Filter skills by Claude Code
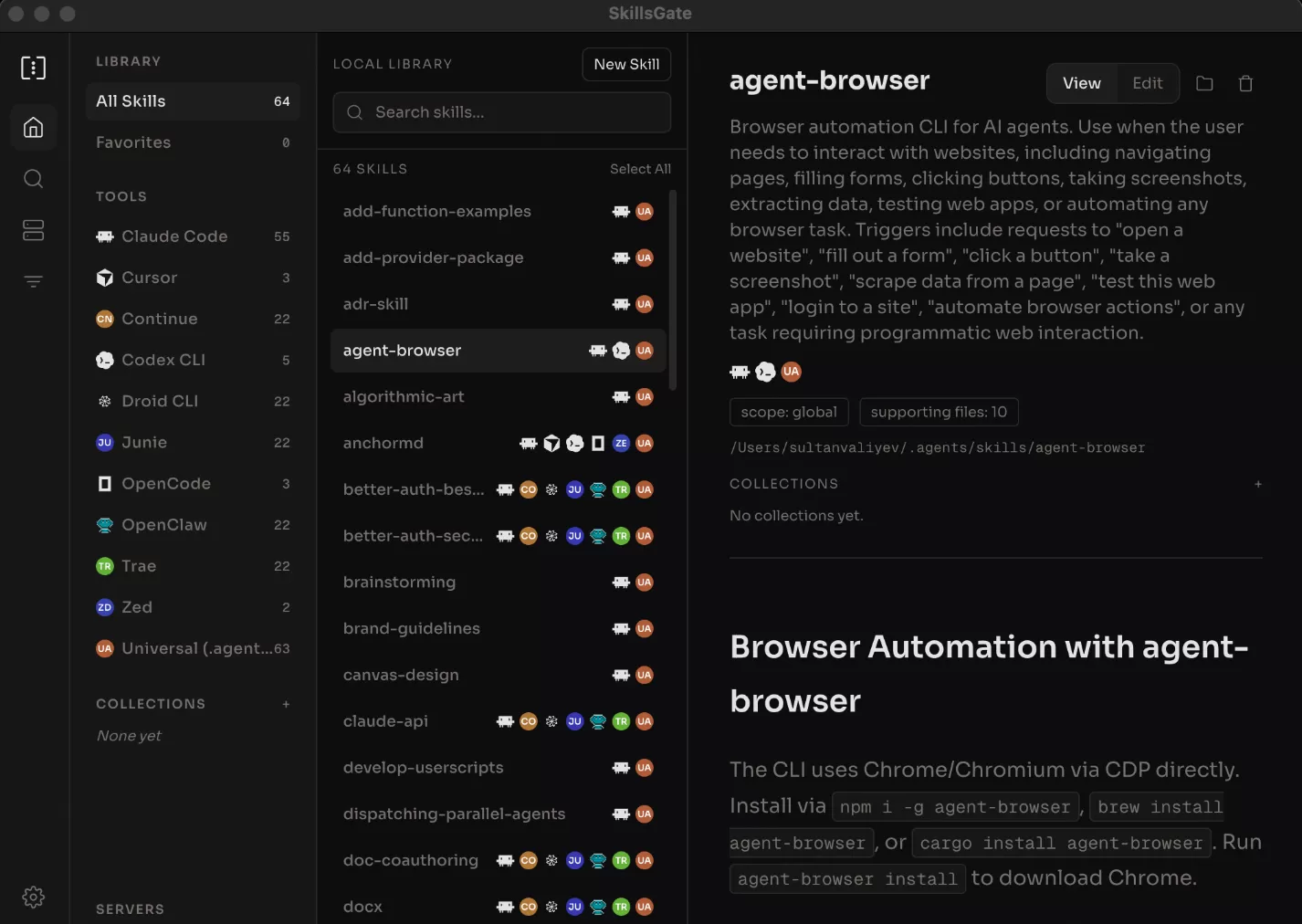1302x924 pixels. (x=193, y=236)
